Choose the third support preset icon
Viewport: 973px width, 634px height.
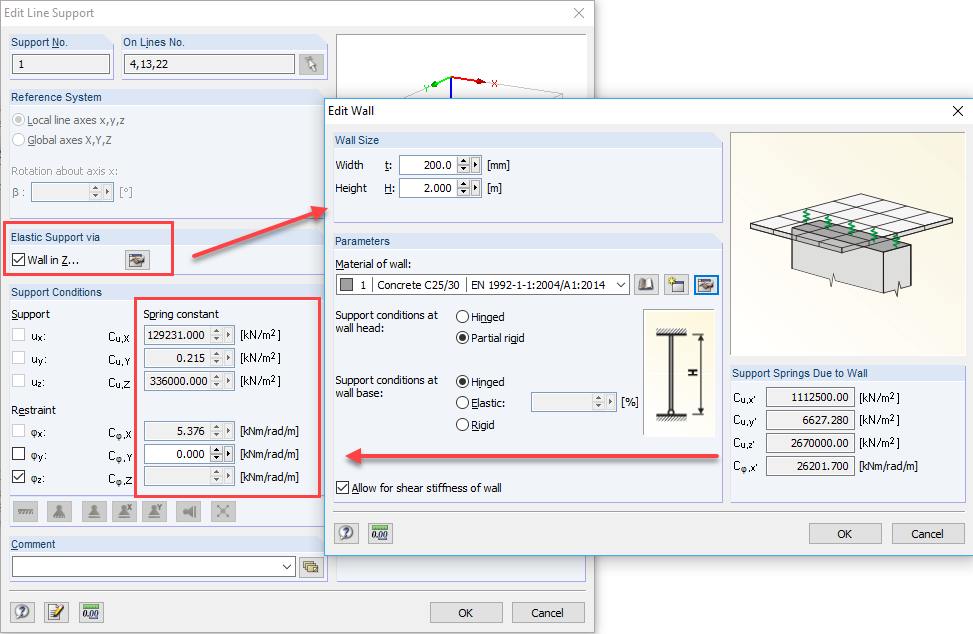[94, 511]
